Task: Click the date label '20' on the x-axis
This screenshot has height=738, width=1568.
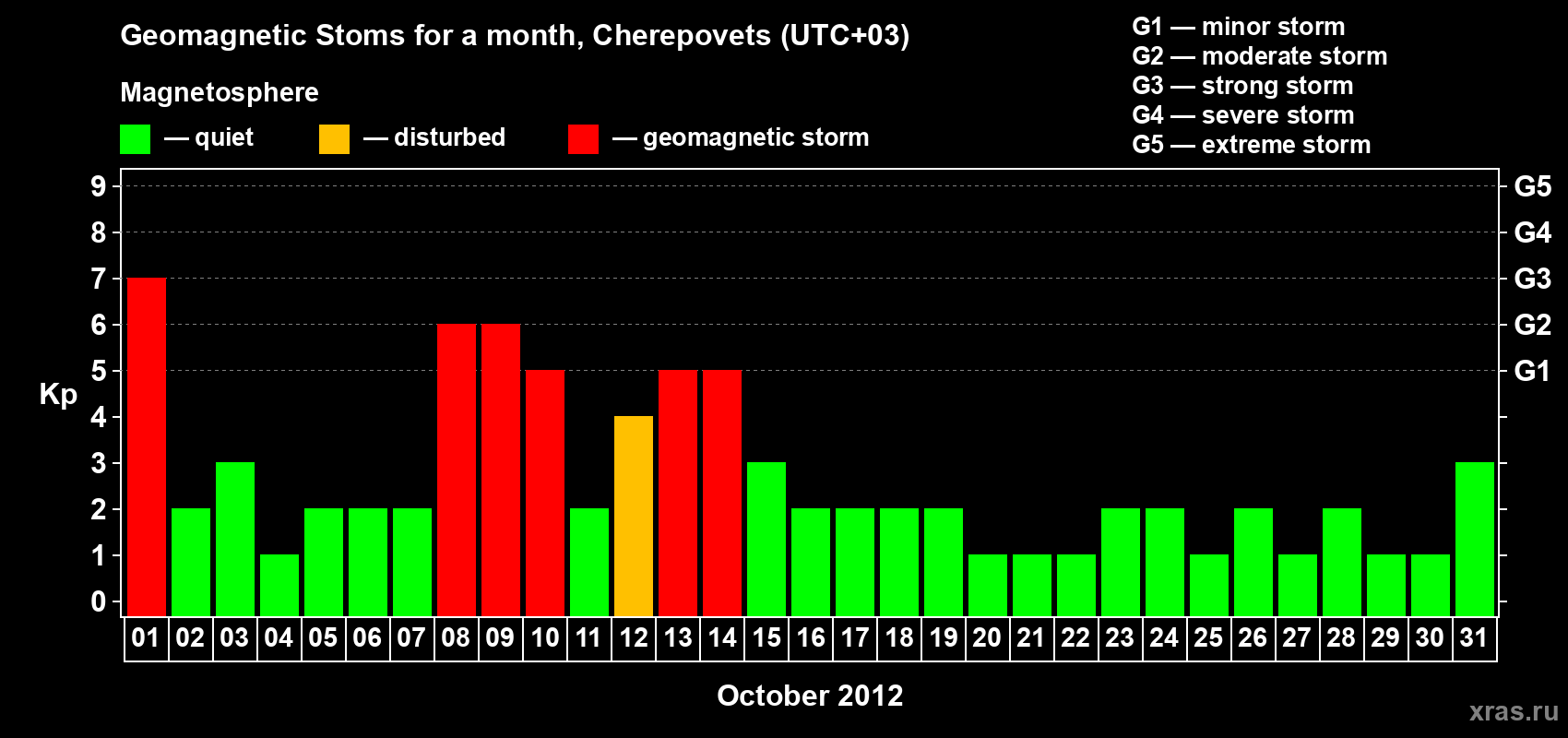Action: 987,638
